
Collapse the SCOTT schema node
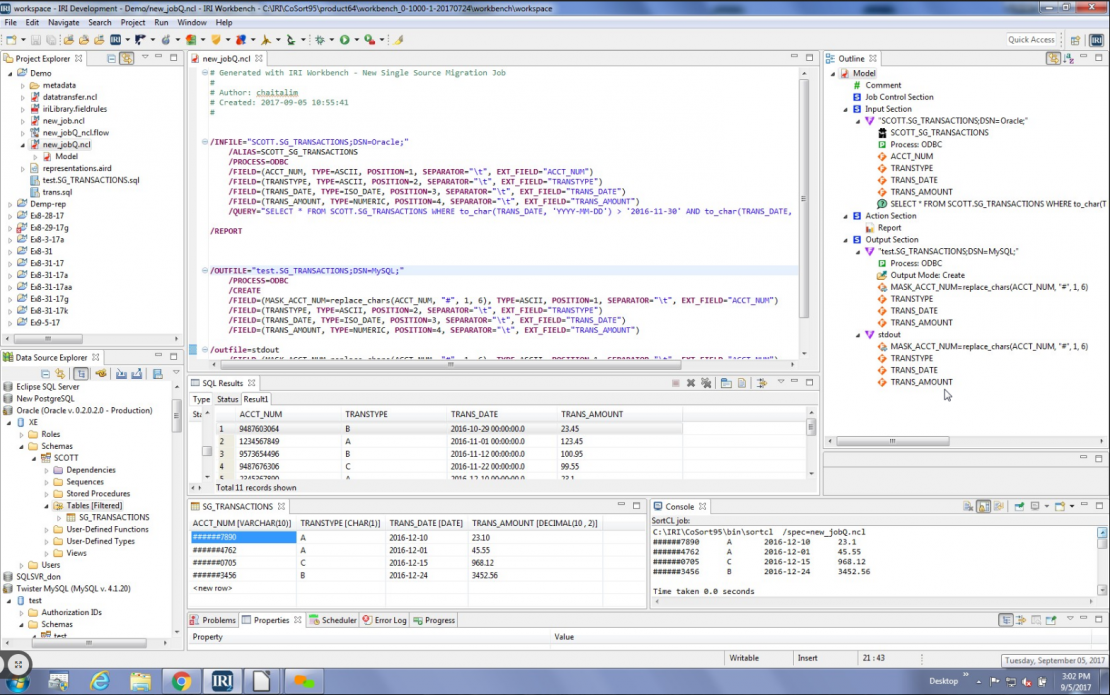click(34, 459)
